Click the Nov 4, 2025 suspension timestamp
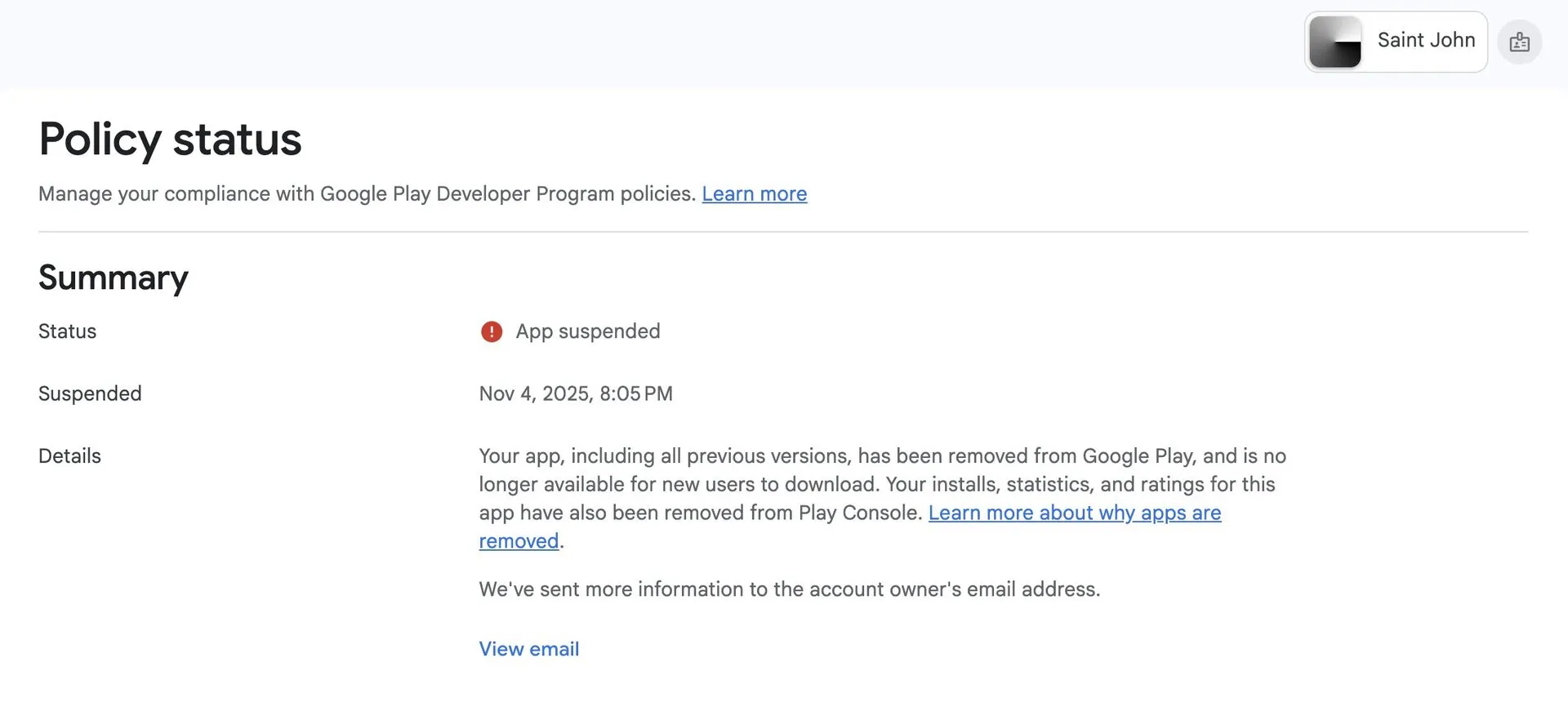The height and width of the screenshot is (706, 1568). click(576, 393)
